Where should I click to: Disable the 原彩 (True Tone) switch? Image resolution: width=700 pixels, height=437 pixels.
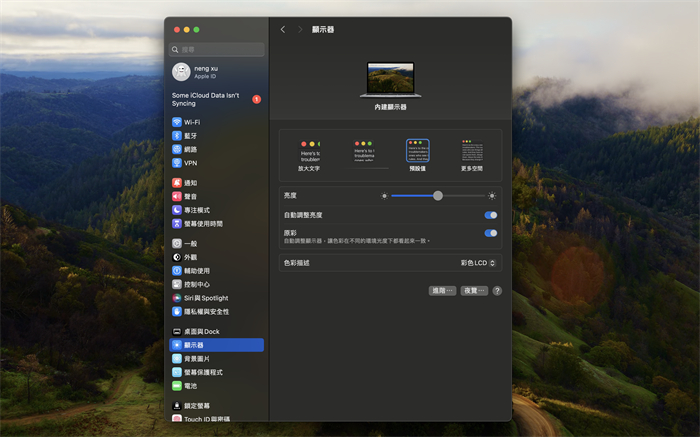[490, 233]
